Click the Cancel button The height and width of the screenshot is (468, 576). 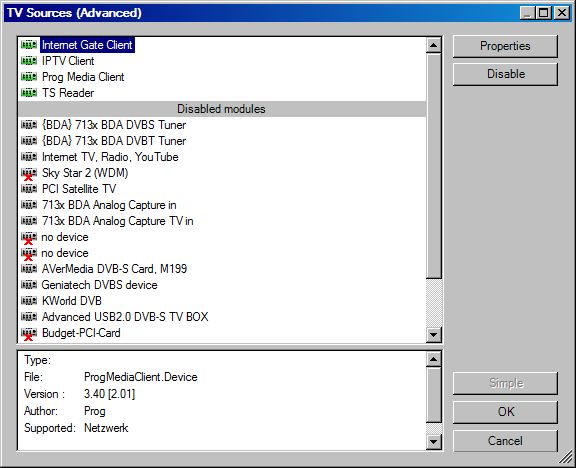(505, 440)
